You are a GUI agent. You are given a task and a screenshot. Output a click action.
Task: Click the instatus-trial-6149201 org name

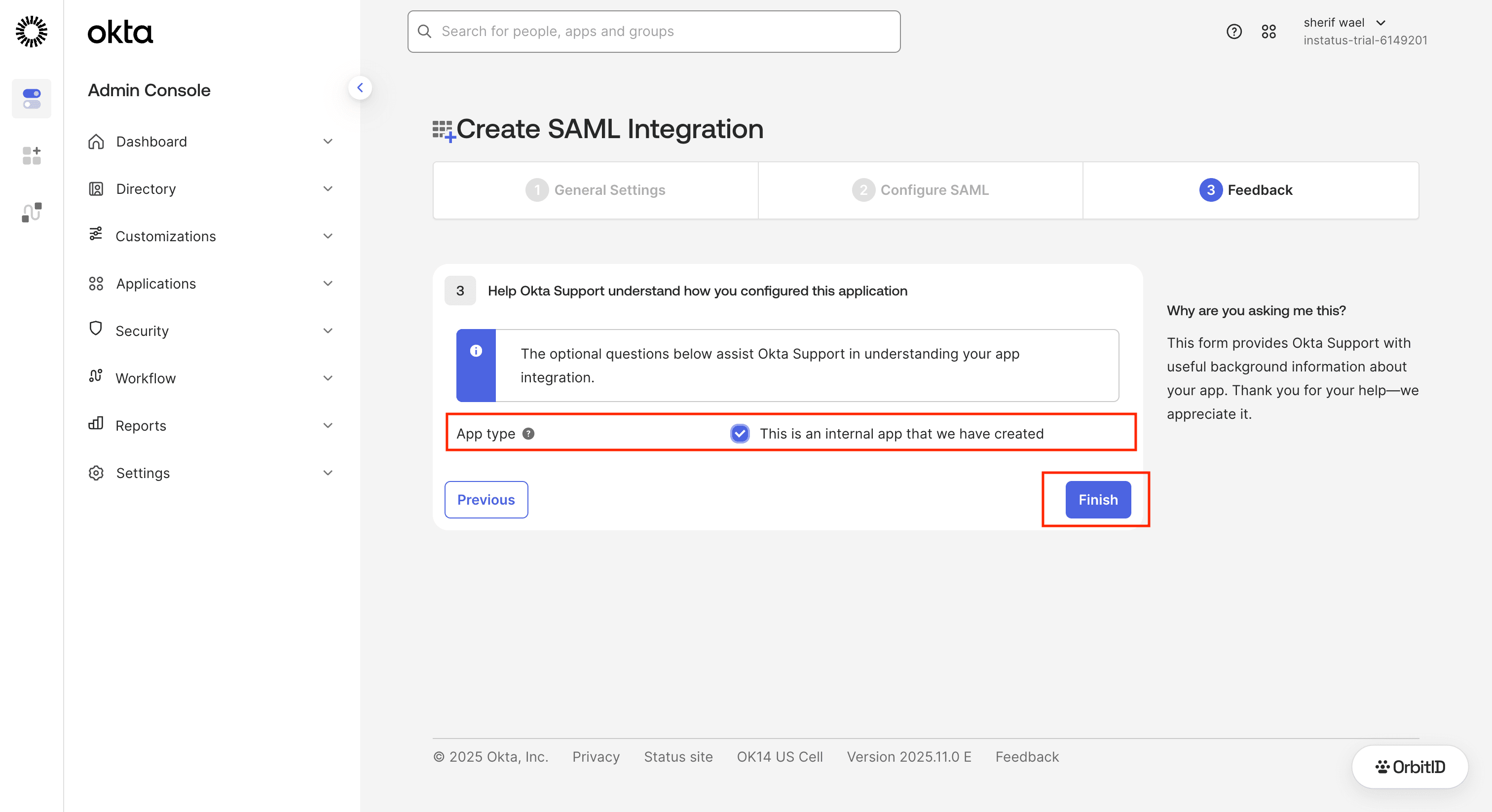click(x=1365, y=40)
